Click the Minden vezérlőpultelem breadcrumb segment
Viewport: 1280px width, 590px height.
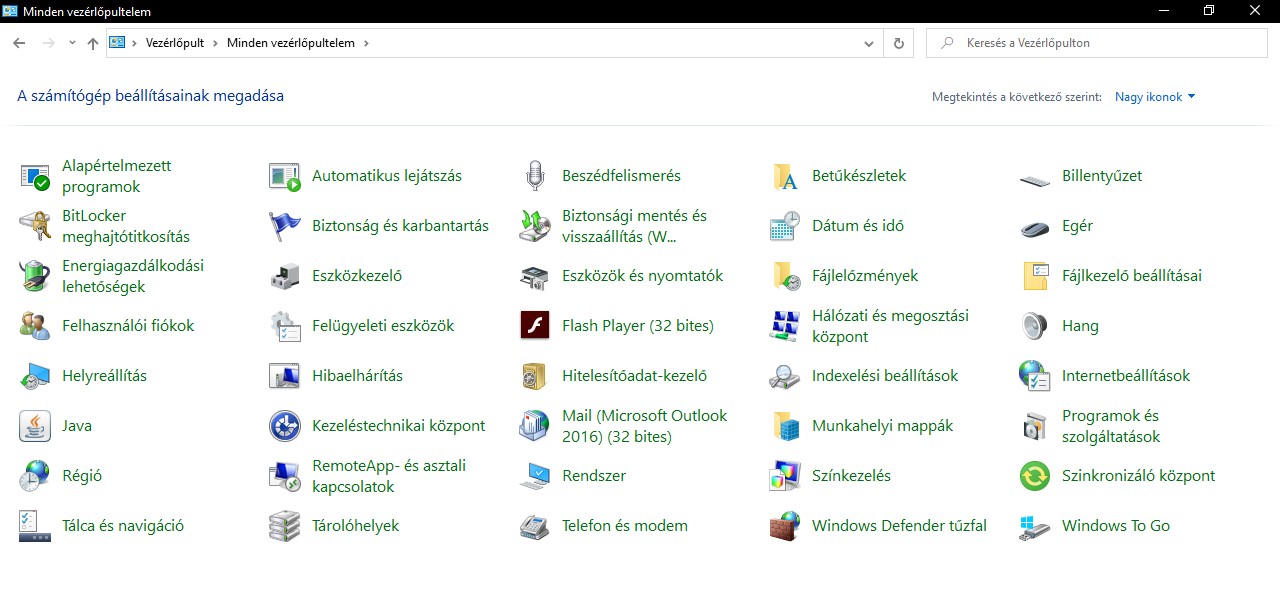(290, 44)
